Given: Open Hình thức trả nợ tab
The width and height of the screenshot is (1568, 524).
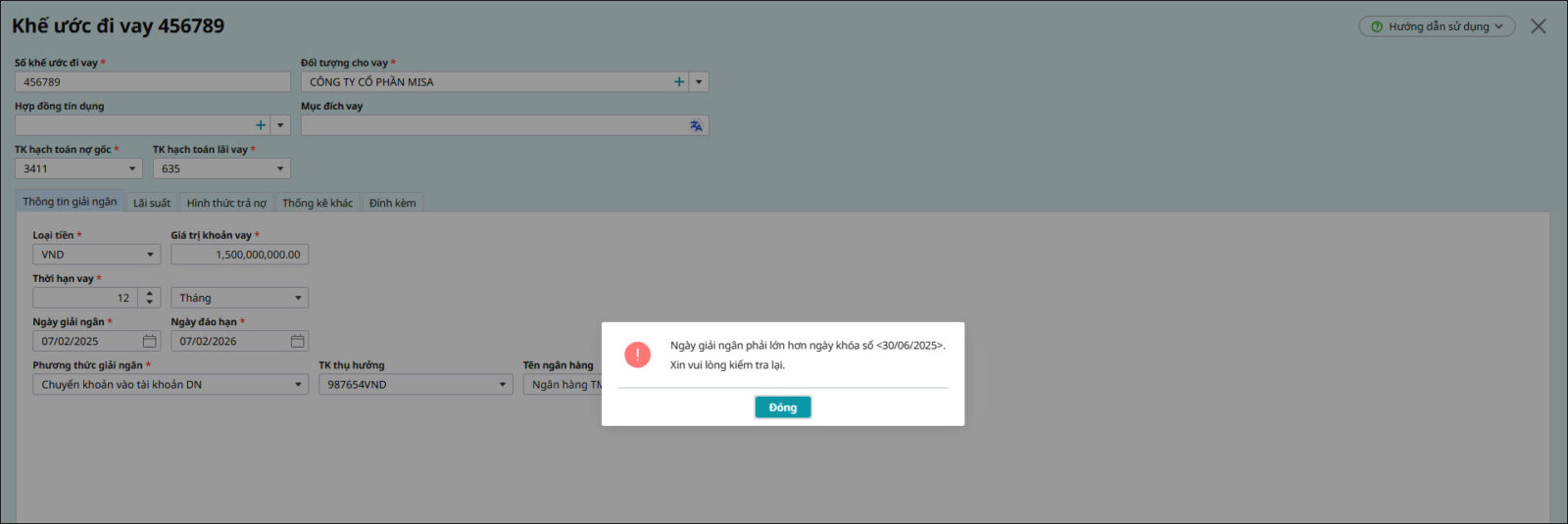Looking at the screenshot, I should point(226,203).
